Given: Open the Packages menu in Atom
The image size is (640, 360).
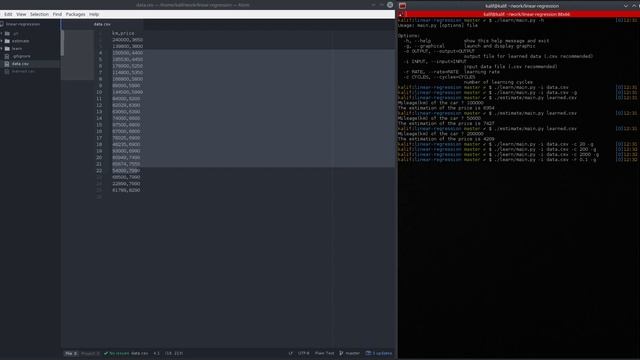Looking at the screenshot, I should [76, 14].
